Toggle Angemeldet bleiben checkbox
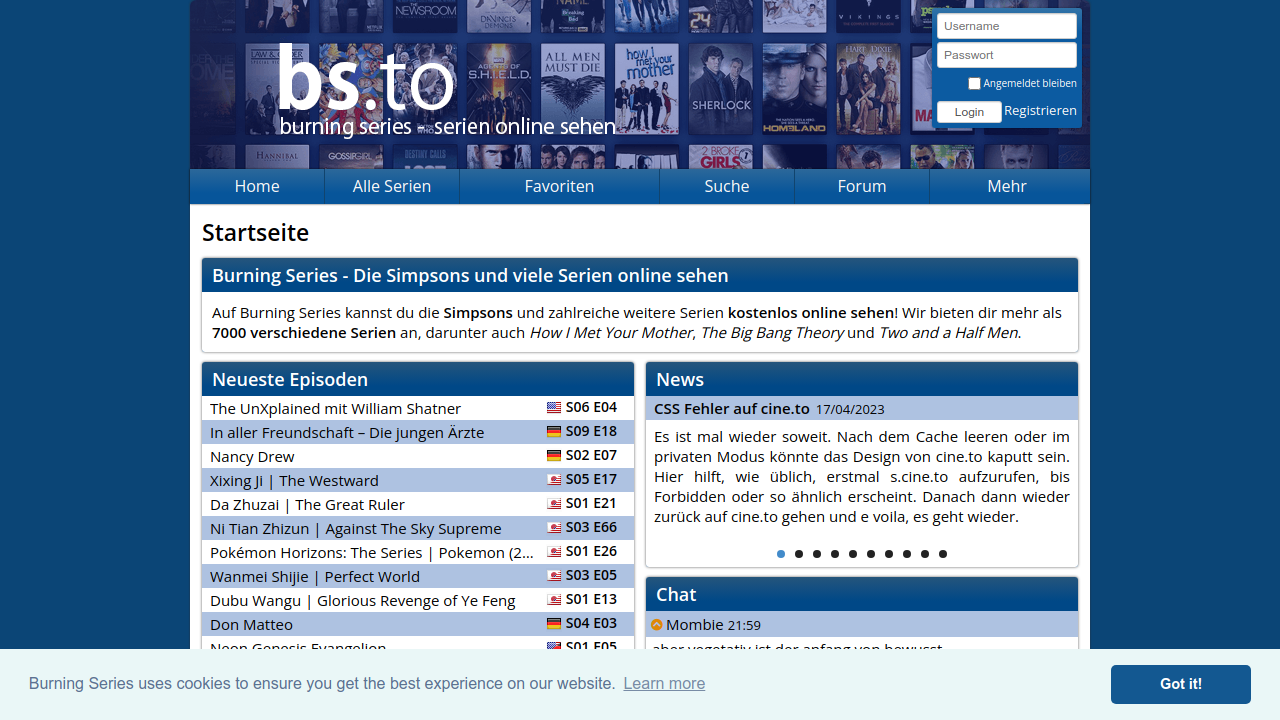1280x720 pixels. click(974, 83)
